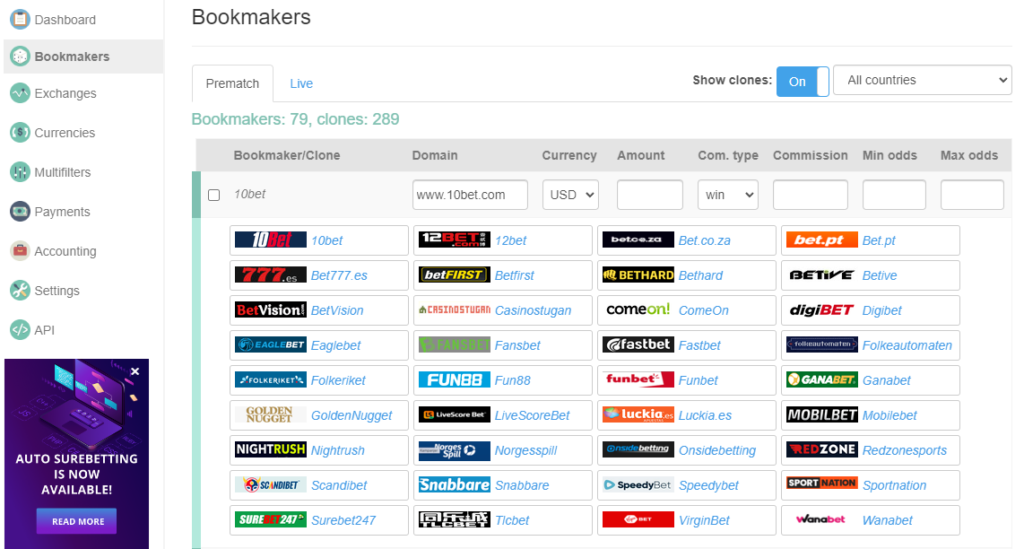The height and width of the screenshot is (549, 1024).
Task: Open the USD currency dropdown
Action: point(570,195)
